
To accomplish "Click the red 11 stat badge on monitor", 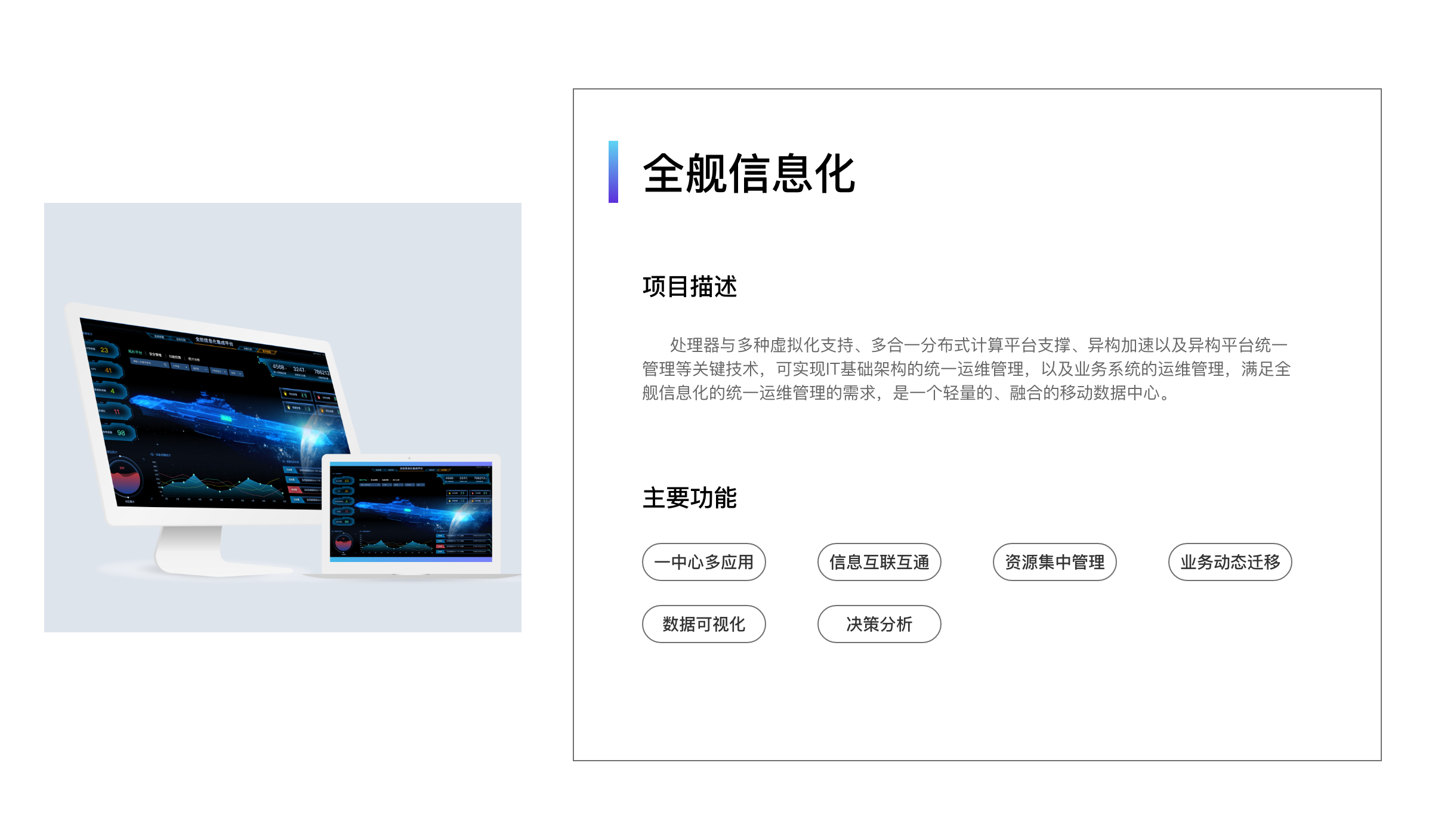I will (x=115, y=412).
